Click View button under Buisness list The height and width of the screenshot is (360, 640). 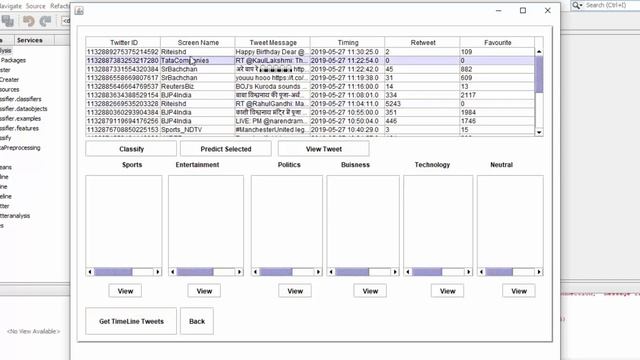click(x=370, y=291)
